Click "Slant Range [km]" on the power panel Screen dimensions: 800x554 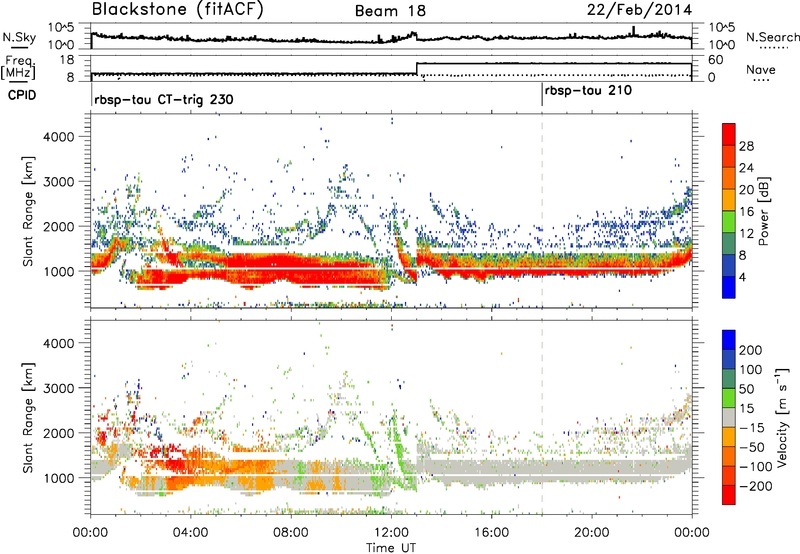coord(29,211)
